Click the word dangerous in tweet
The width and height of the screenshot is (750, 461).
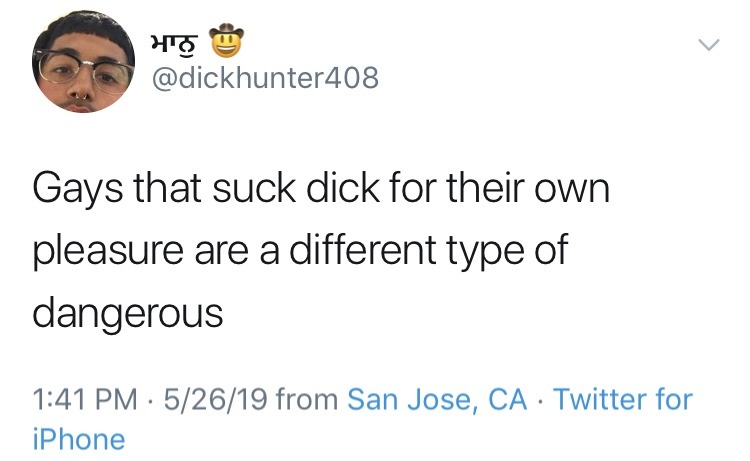pos(128,314)
